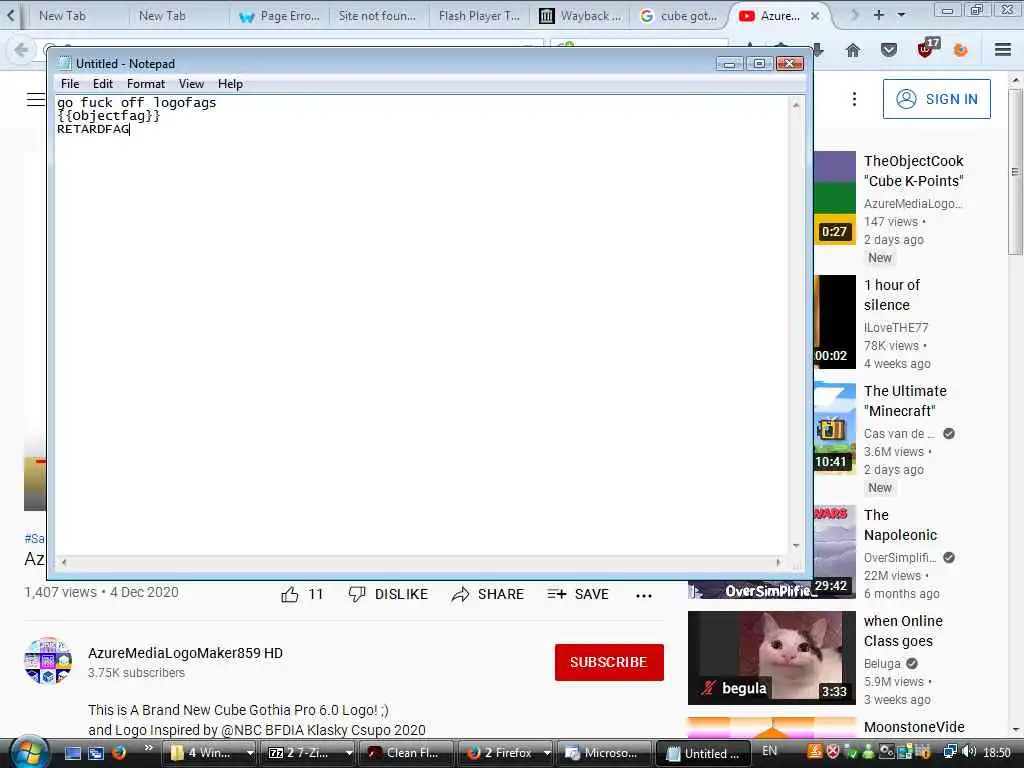
Task: Expand the 7-Zip taskbar group dropdown
Action: (349, 753)
